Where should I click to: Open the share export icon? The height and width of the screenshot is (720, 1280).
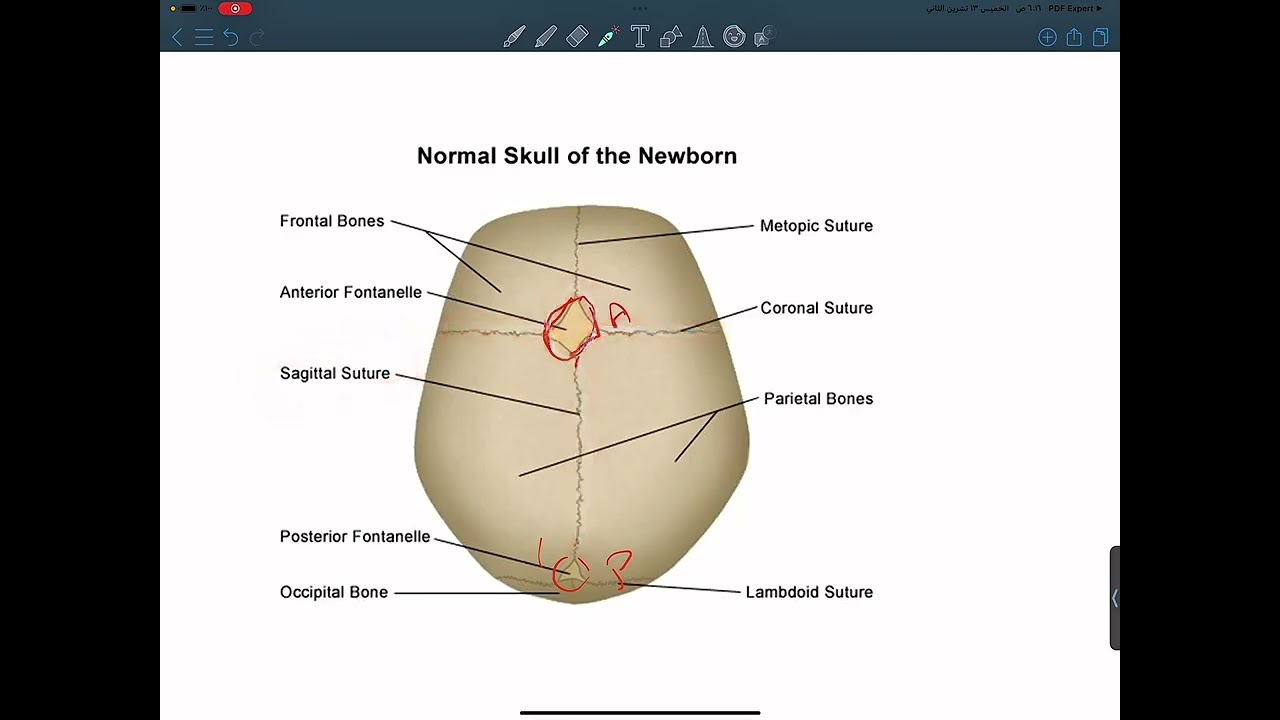point(1074,37)
